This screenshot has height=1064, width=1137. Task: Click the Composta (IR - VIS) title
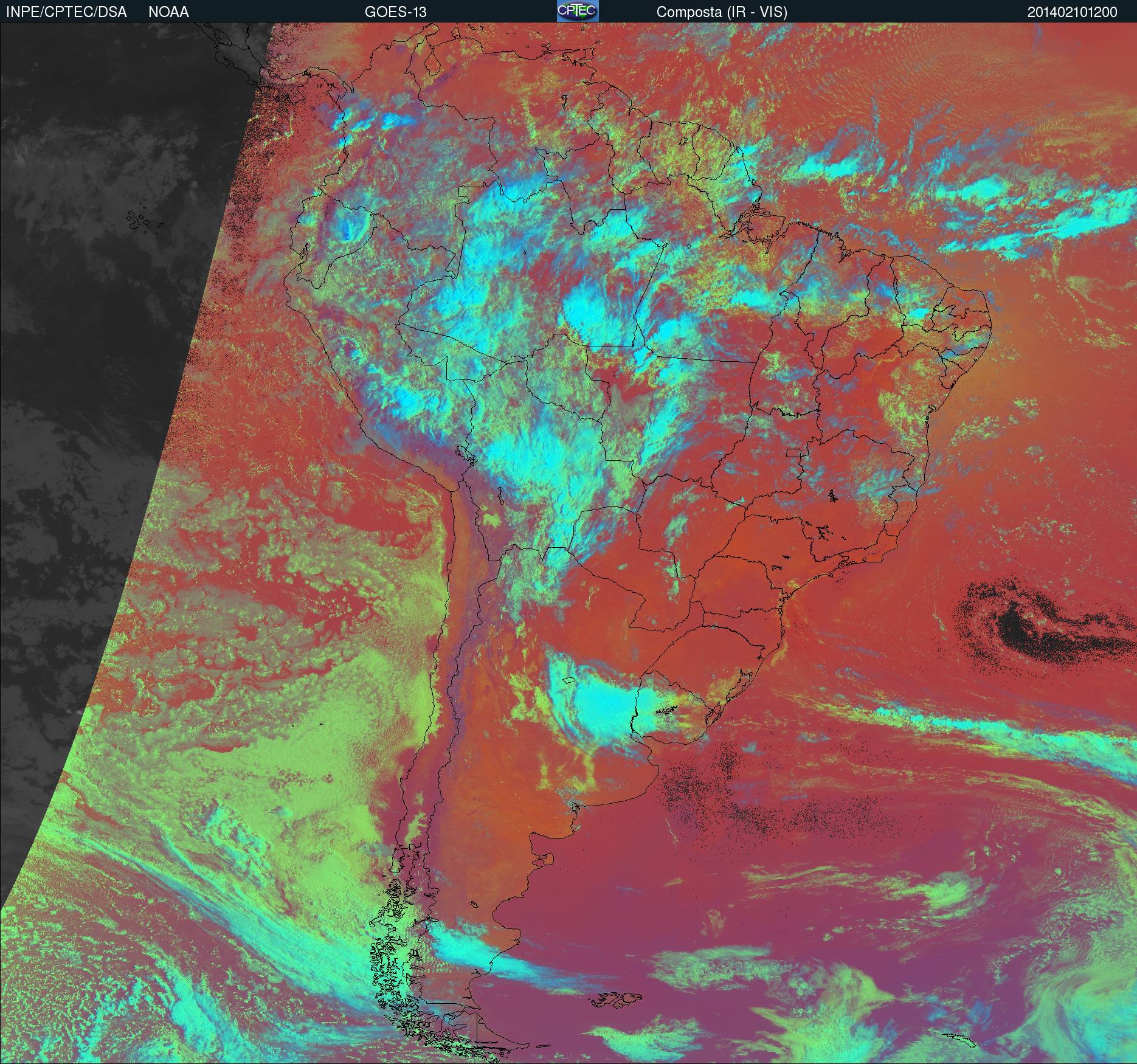point(722,12)
